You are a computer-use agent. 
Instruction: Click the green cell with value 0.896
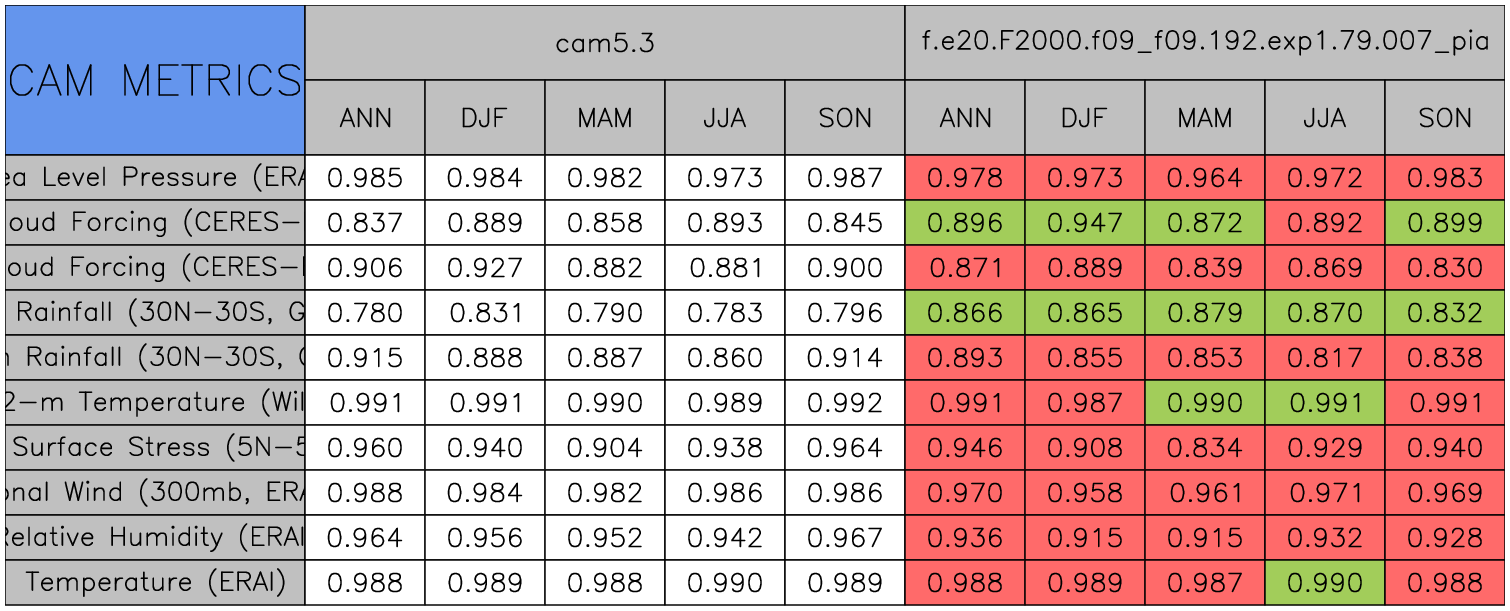[965, 223]
